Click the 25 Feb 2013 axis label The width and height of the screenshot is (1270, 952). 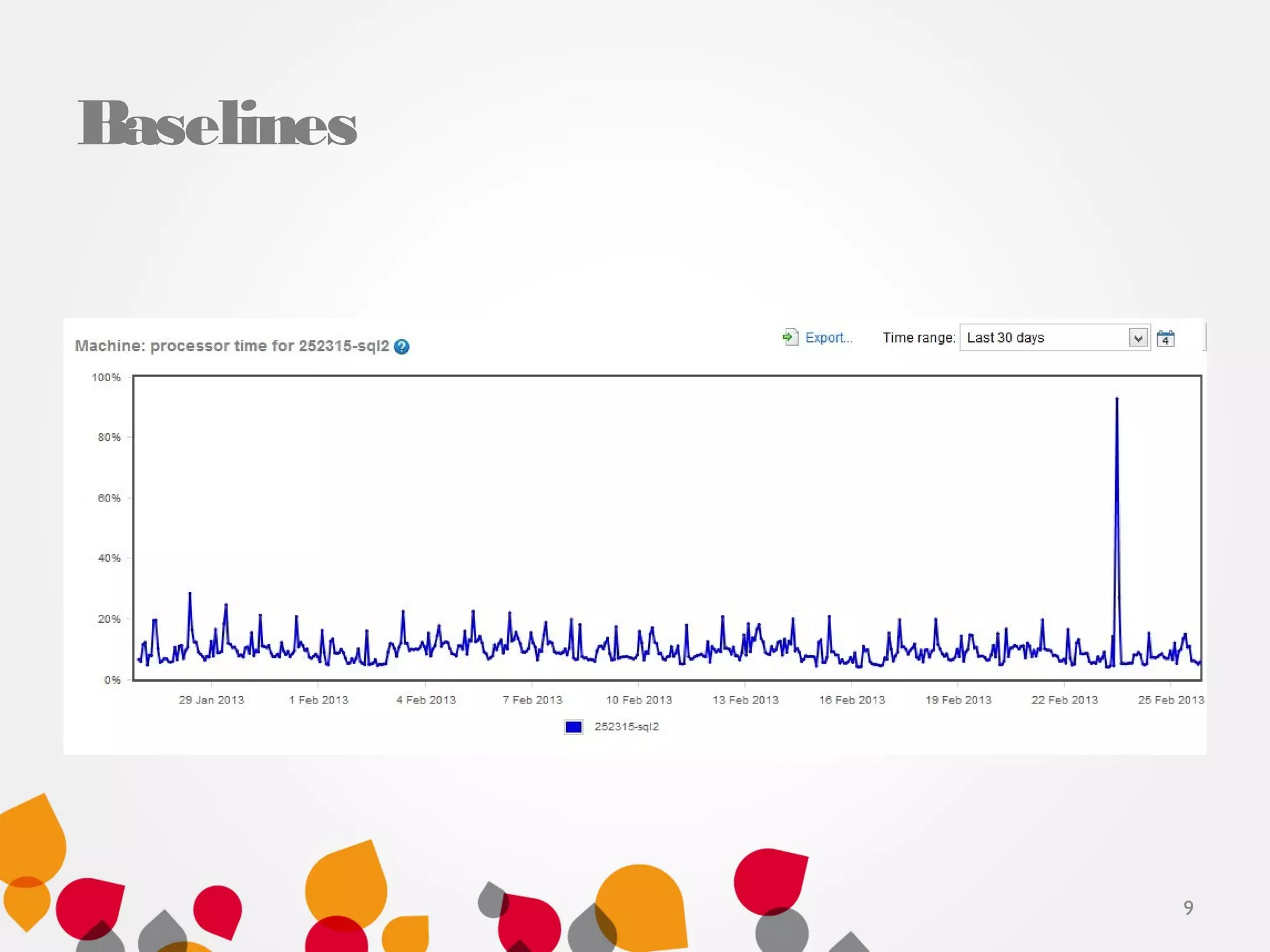tap(1170, 700)
